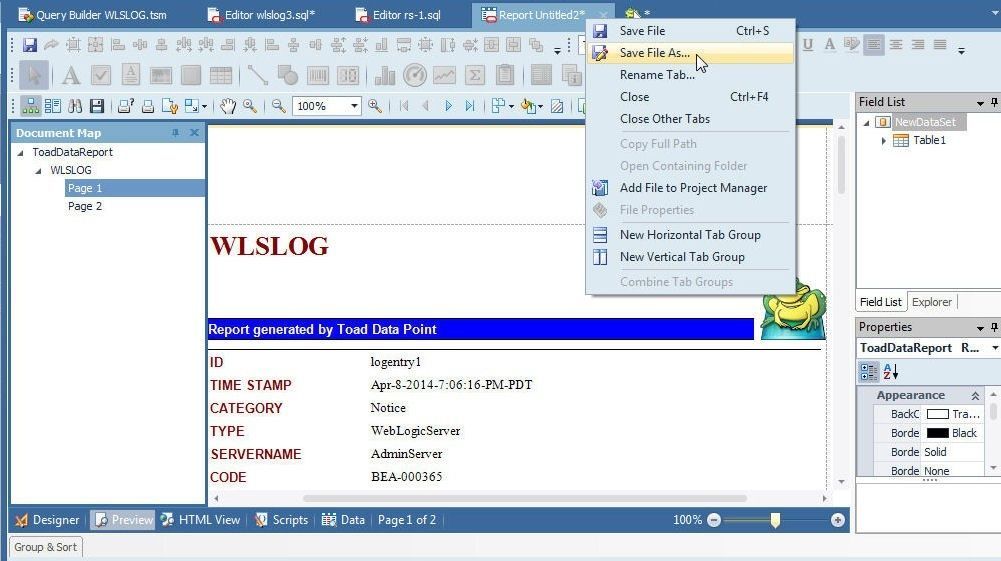Open the Scale dropdown arrow

(x=204, y=107)
